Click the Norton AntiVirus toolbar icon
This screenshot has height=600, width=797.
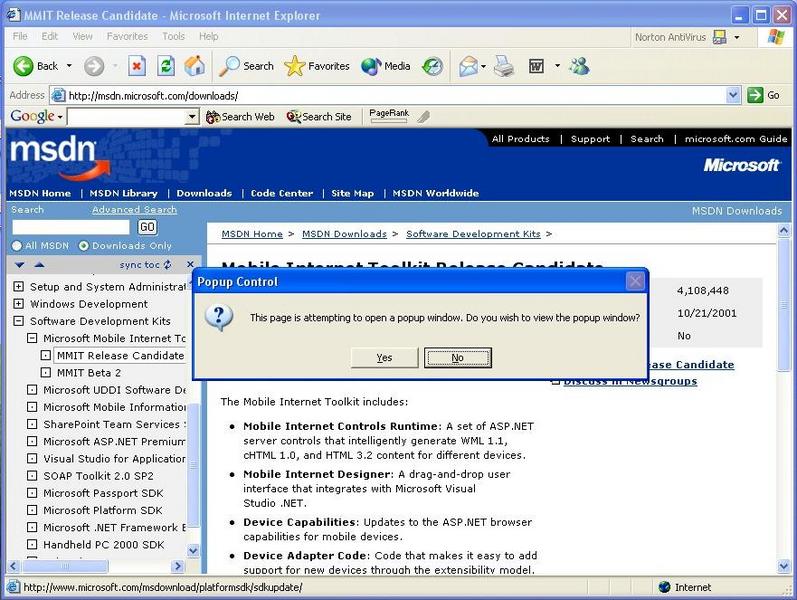click(720, 37)
